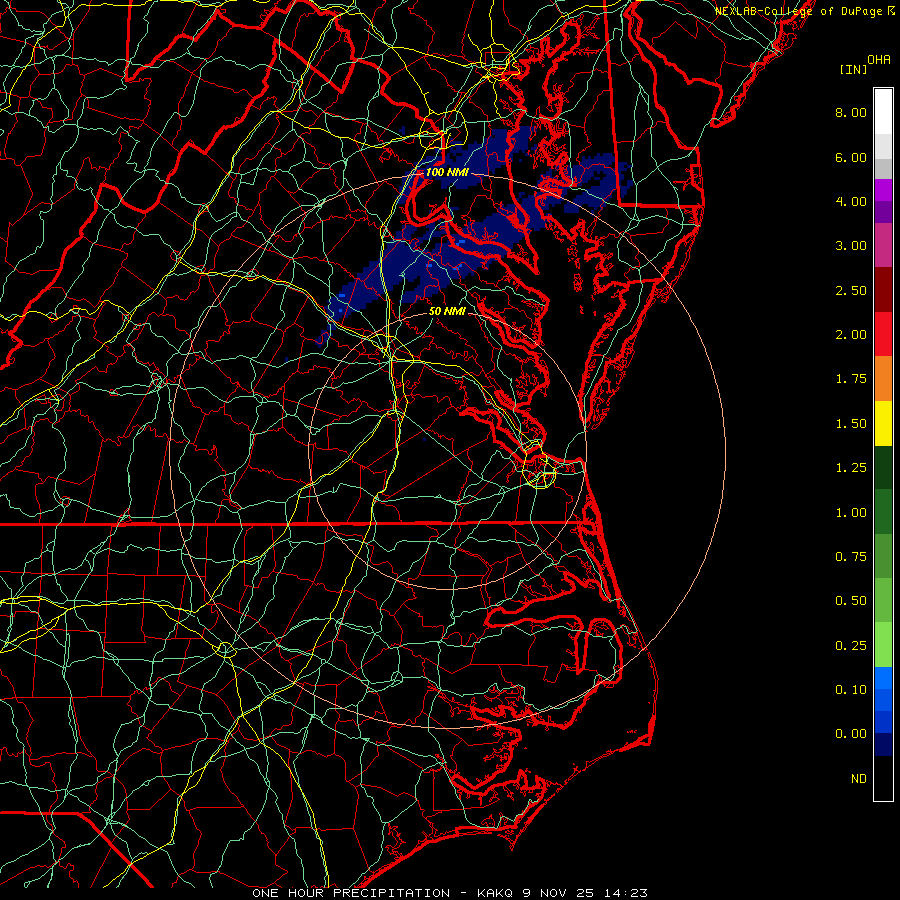
Task: Click the 50 NMI range ring label
Action: point(447,311)
